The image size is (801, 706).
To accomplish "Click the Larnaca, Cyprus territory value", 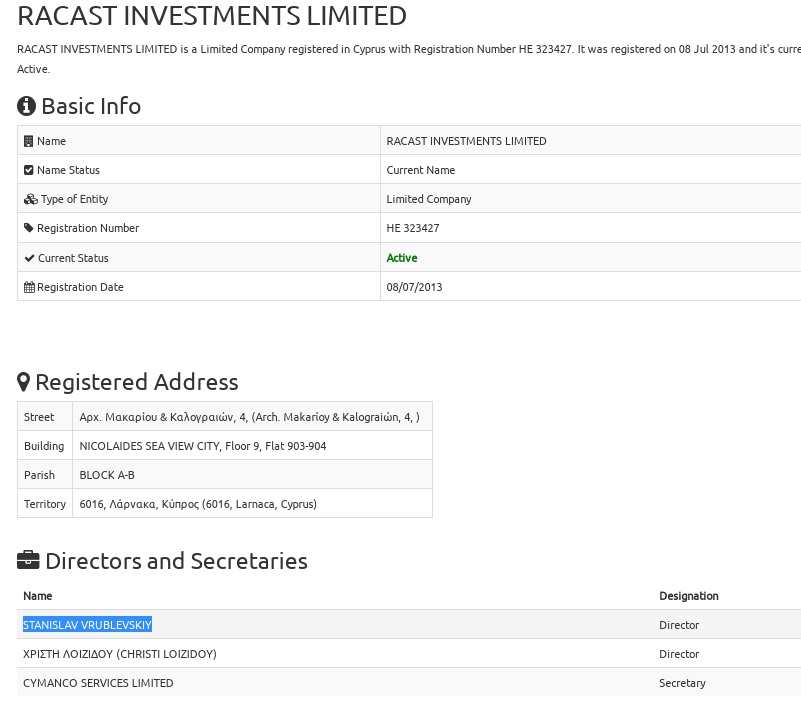I will [x=198, y=504].
